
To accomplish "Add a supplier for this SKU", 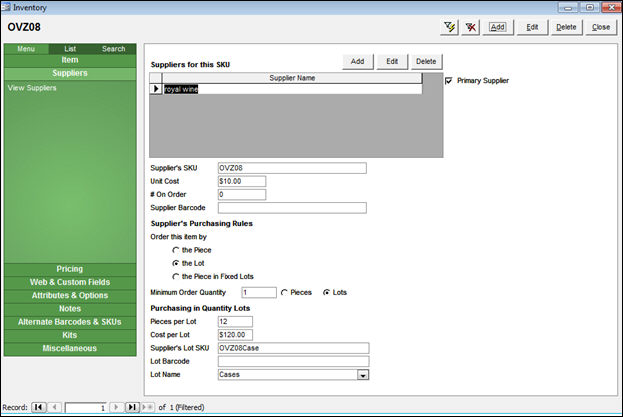I will coord(358,62).
